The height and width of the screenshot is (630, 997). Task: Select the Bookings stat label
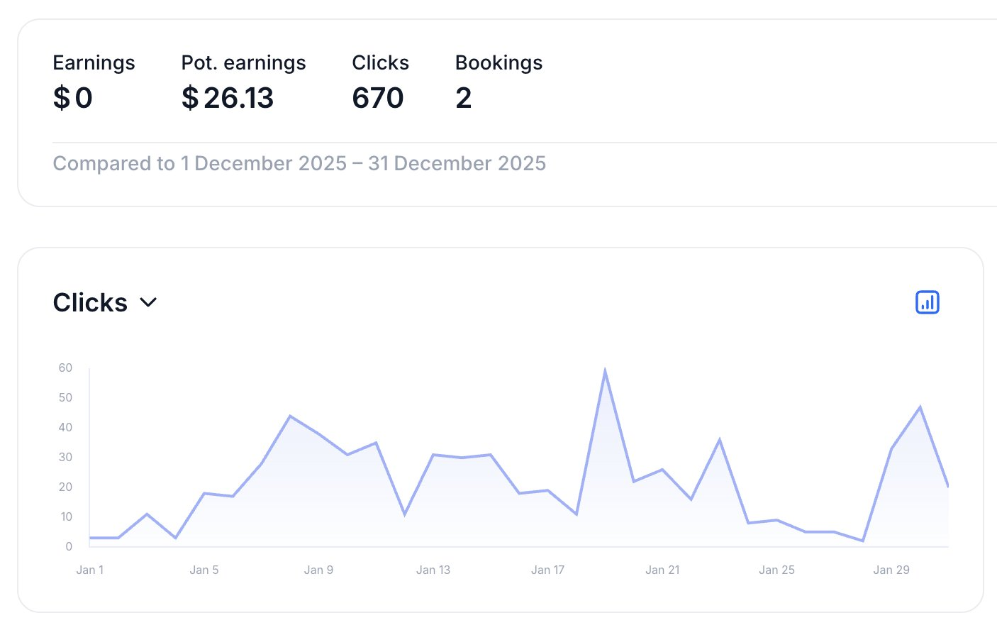click(x=498, y=62)
